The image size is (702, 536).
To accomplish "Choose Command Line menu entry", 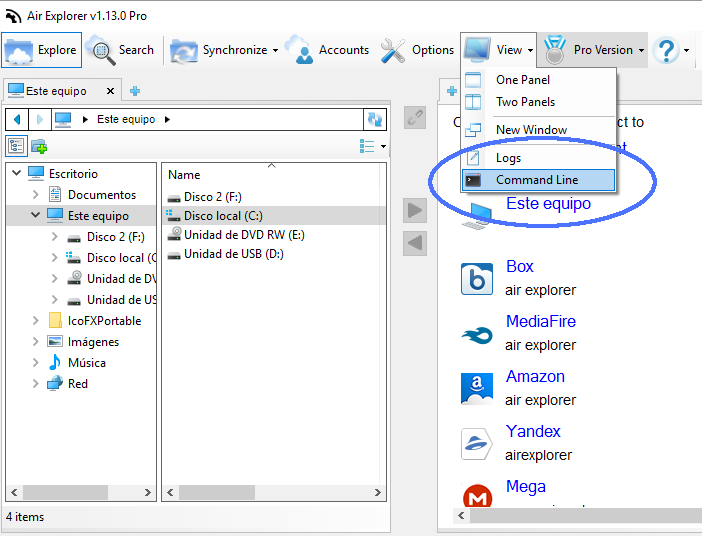I will pos(538,180).
